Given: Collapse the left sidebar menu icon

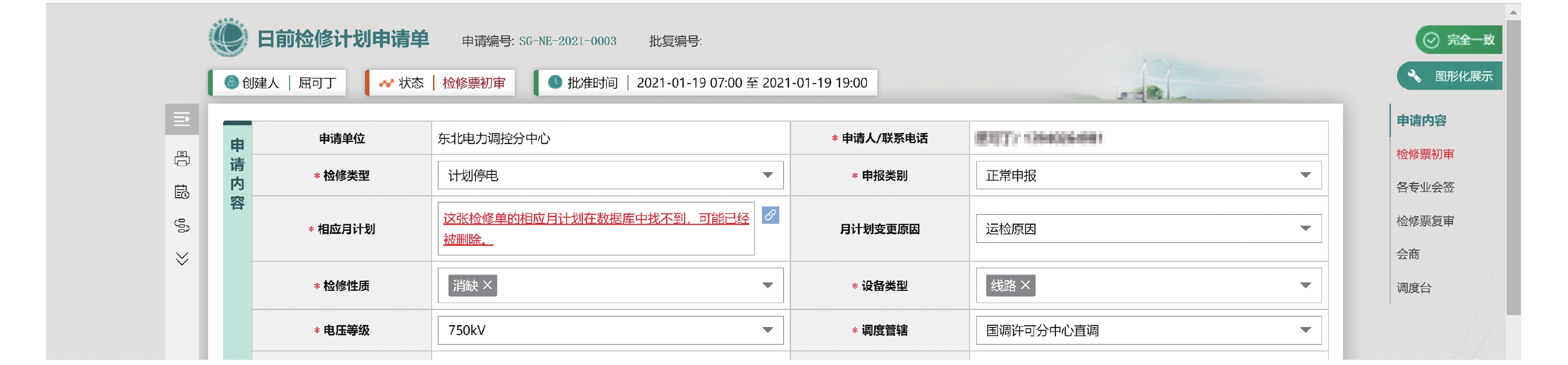Looking at the screenshot, I should 181,119.
